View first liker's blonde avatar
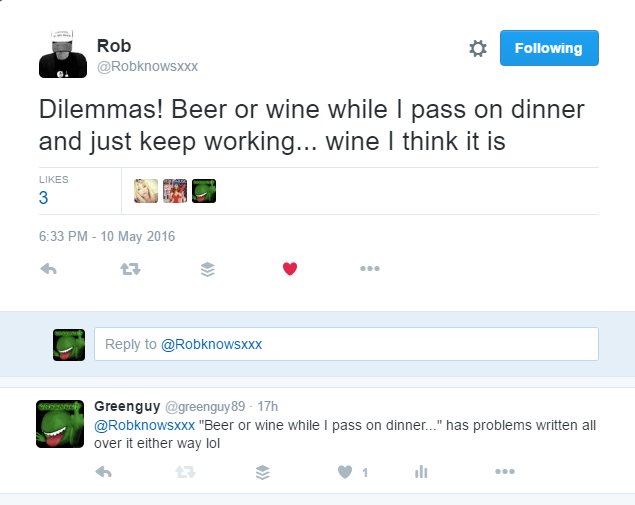The image size is (635, 505). (146, 190)
